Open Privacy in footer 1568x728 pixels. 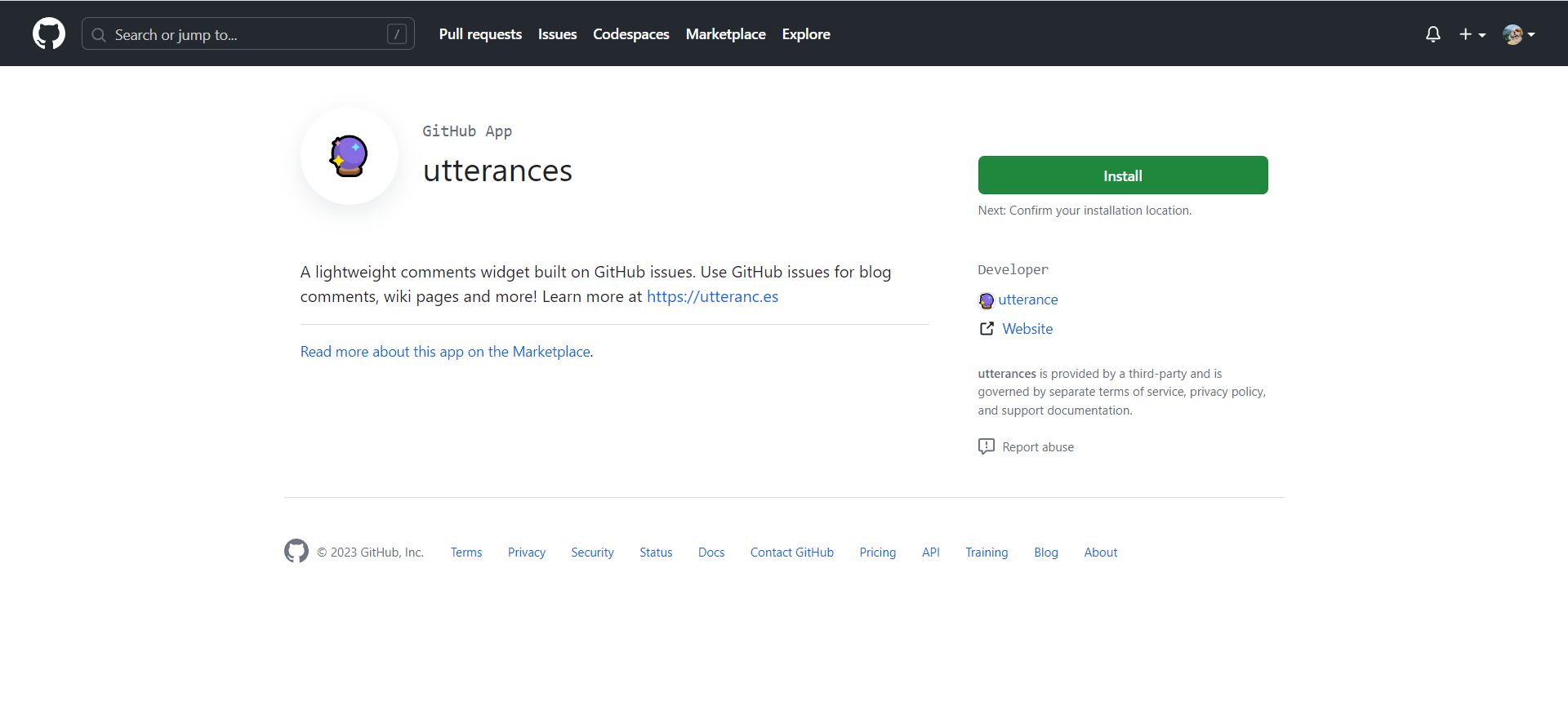[x=527, y=553]
